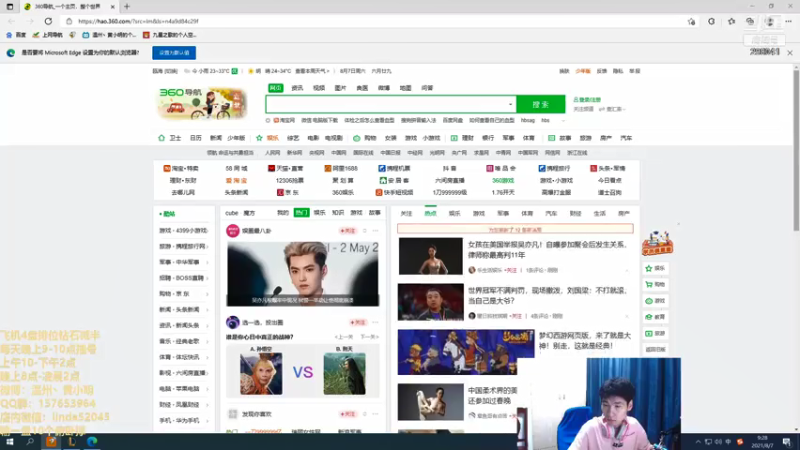Image resolution: width=800 pixels, height=450 pixels.
Task: Open the Edge settings and more menu
Action: pyautogui.click(x=789, y=21)
